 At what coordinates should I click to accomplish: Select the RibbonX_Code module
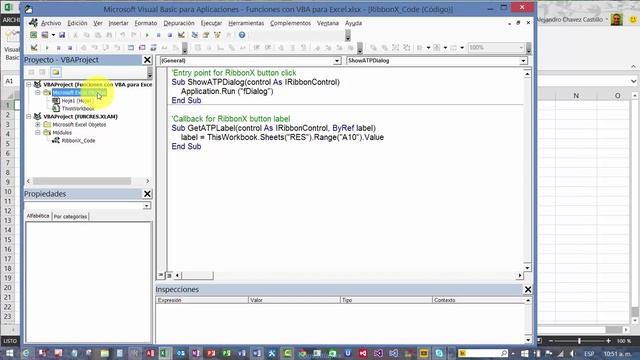point(78,141)
